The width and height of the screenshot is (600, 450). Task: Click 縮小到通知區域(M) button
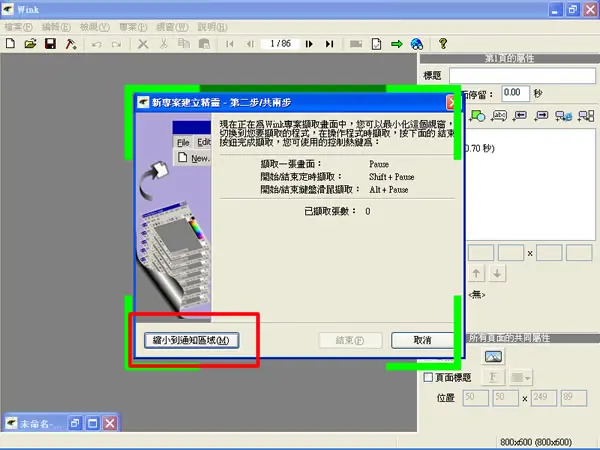click(x=192, y=340)
